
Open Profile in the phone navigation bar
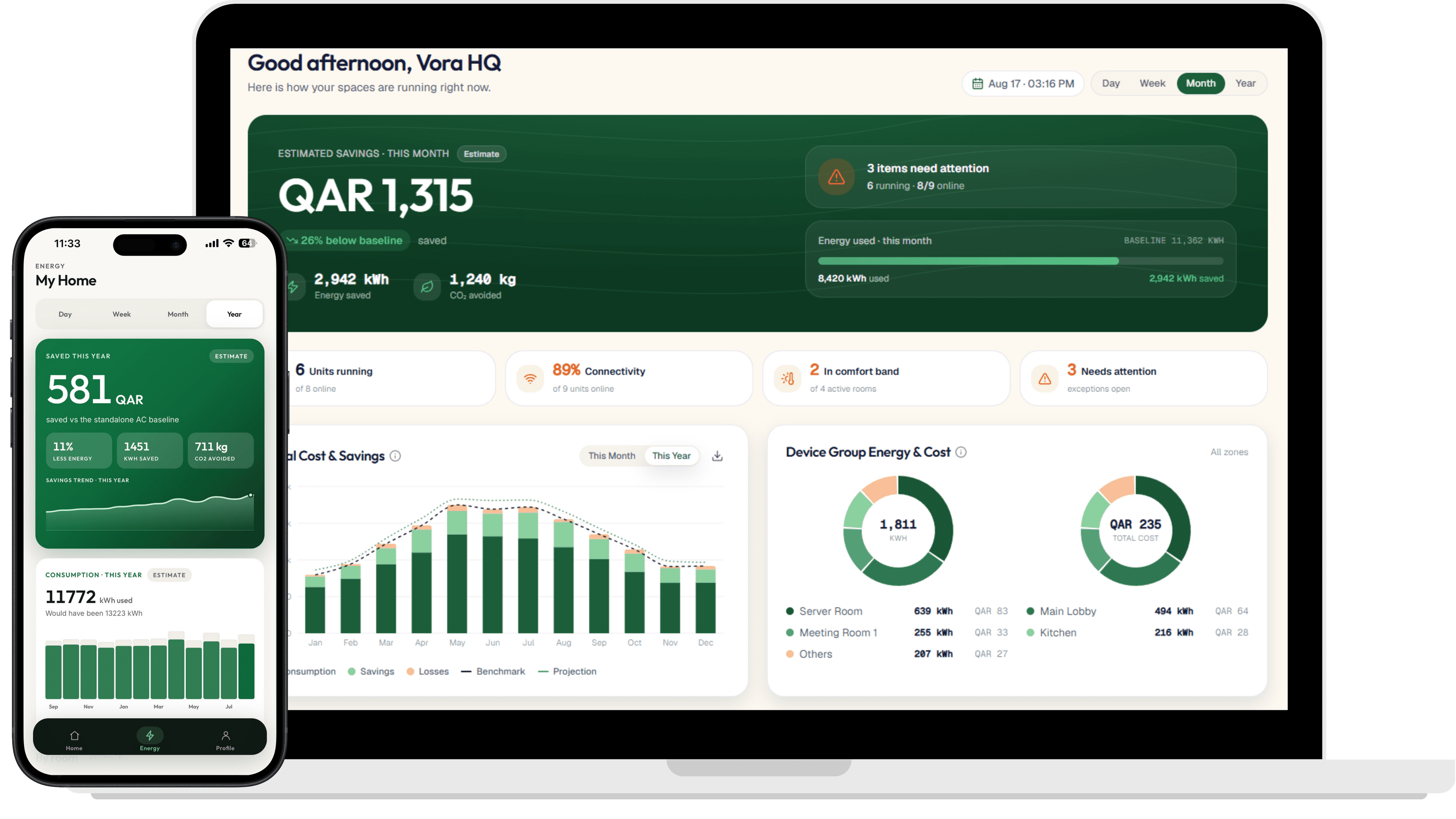225,740
